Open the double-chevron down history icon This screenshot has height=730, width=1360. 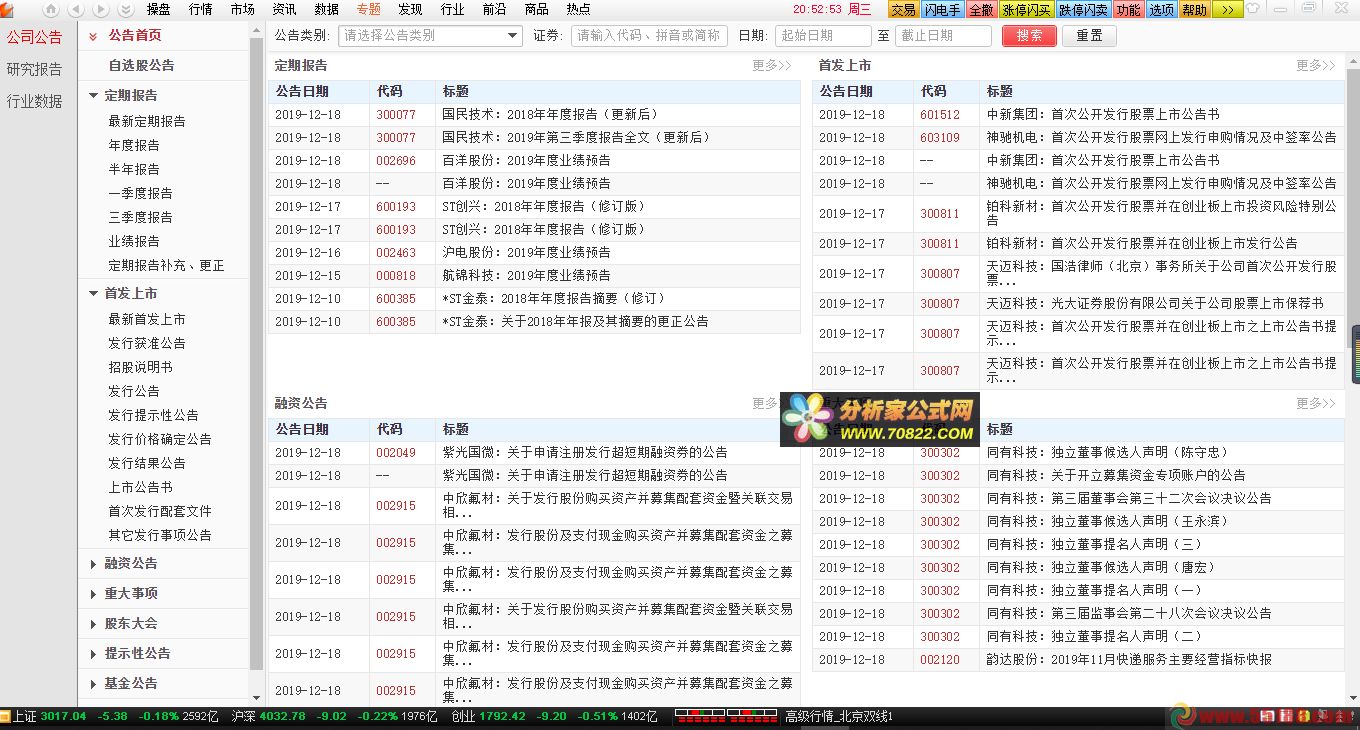(125, 9)
